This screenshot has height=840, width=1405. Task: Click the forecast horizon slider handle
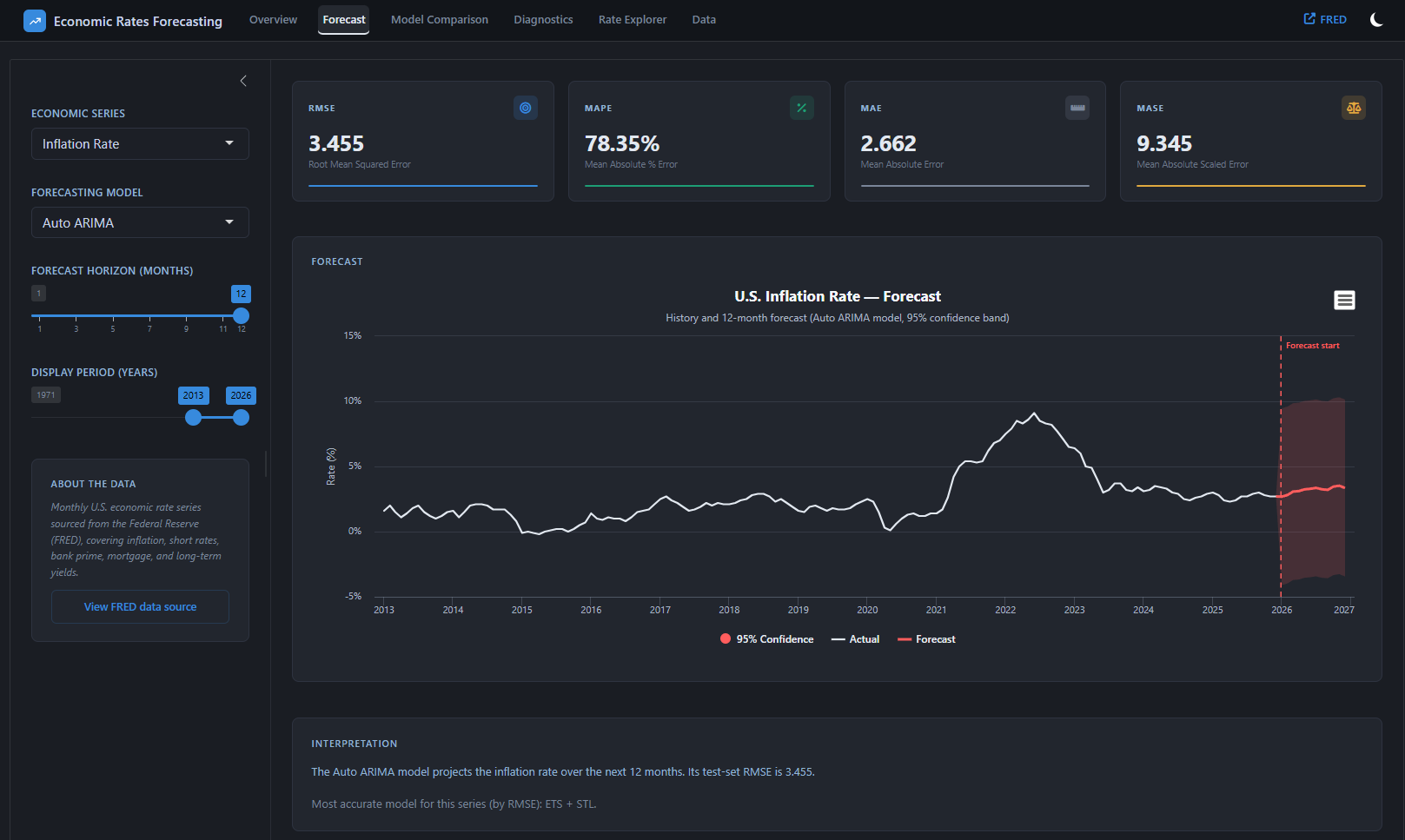tap(242, 316)
